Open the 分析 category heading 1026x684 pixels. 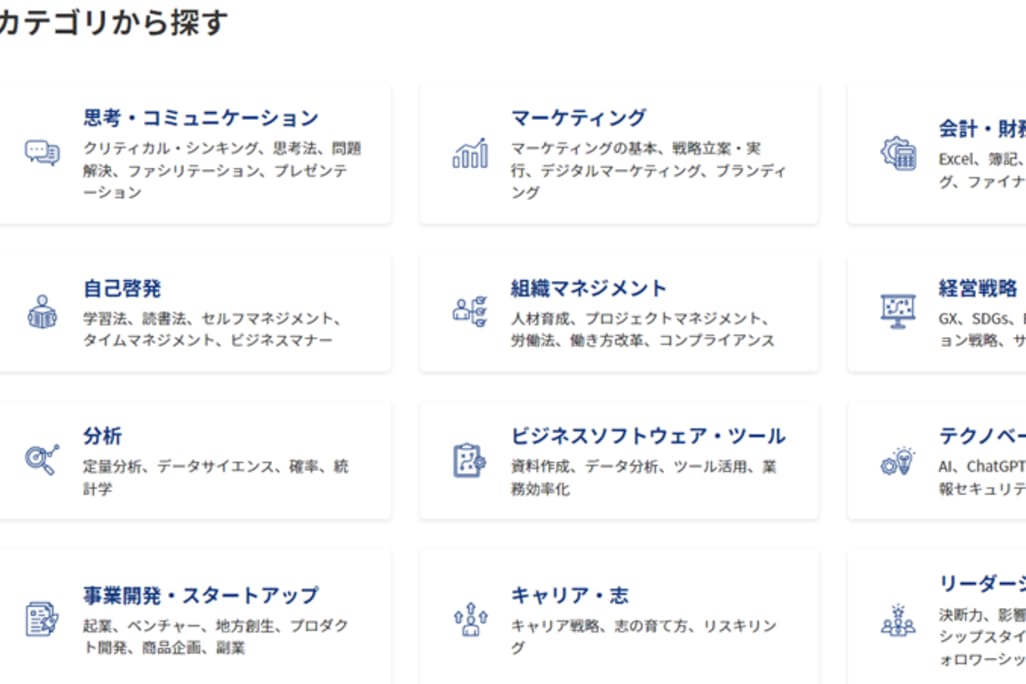tap(103, 437)
